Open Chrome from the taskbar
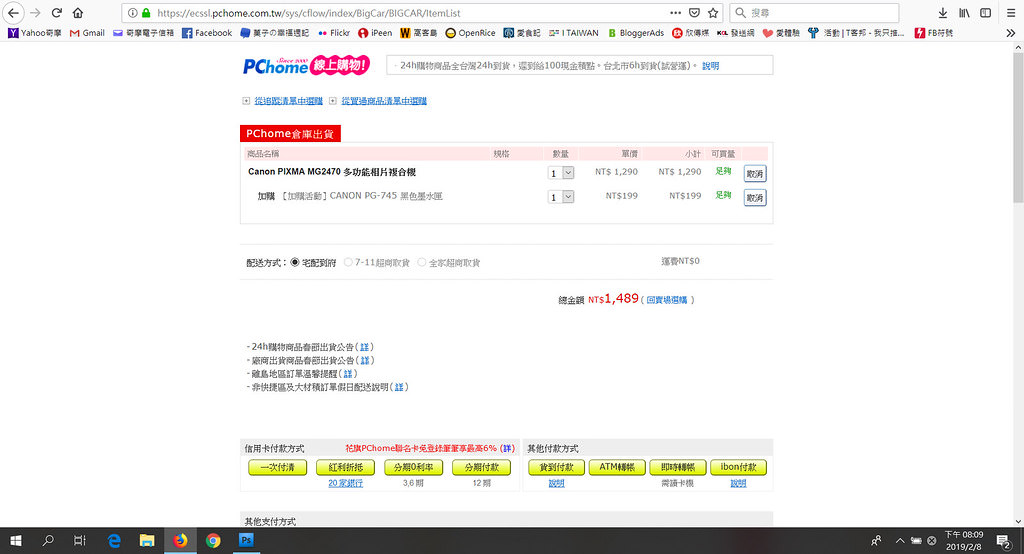The height and width of the screenshot is (554, 1024). (x=213, y=540)
